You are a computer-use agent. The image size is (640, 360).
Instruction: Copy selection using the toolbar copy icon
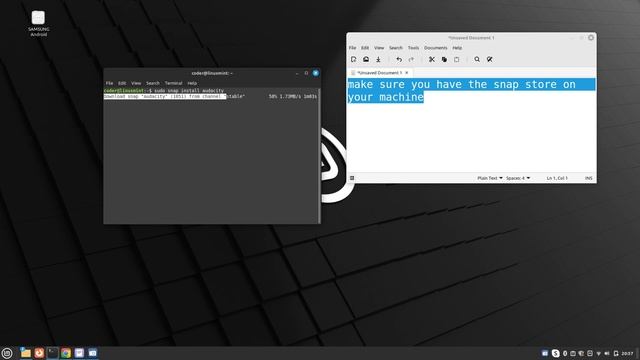(x=444, y=60)
